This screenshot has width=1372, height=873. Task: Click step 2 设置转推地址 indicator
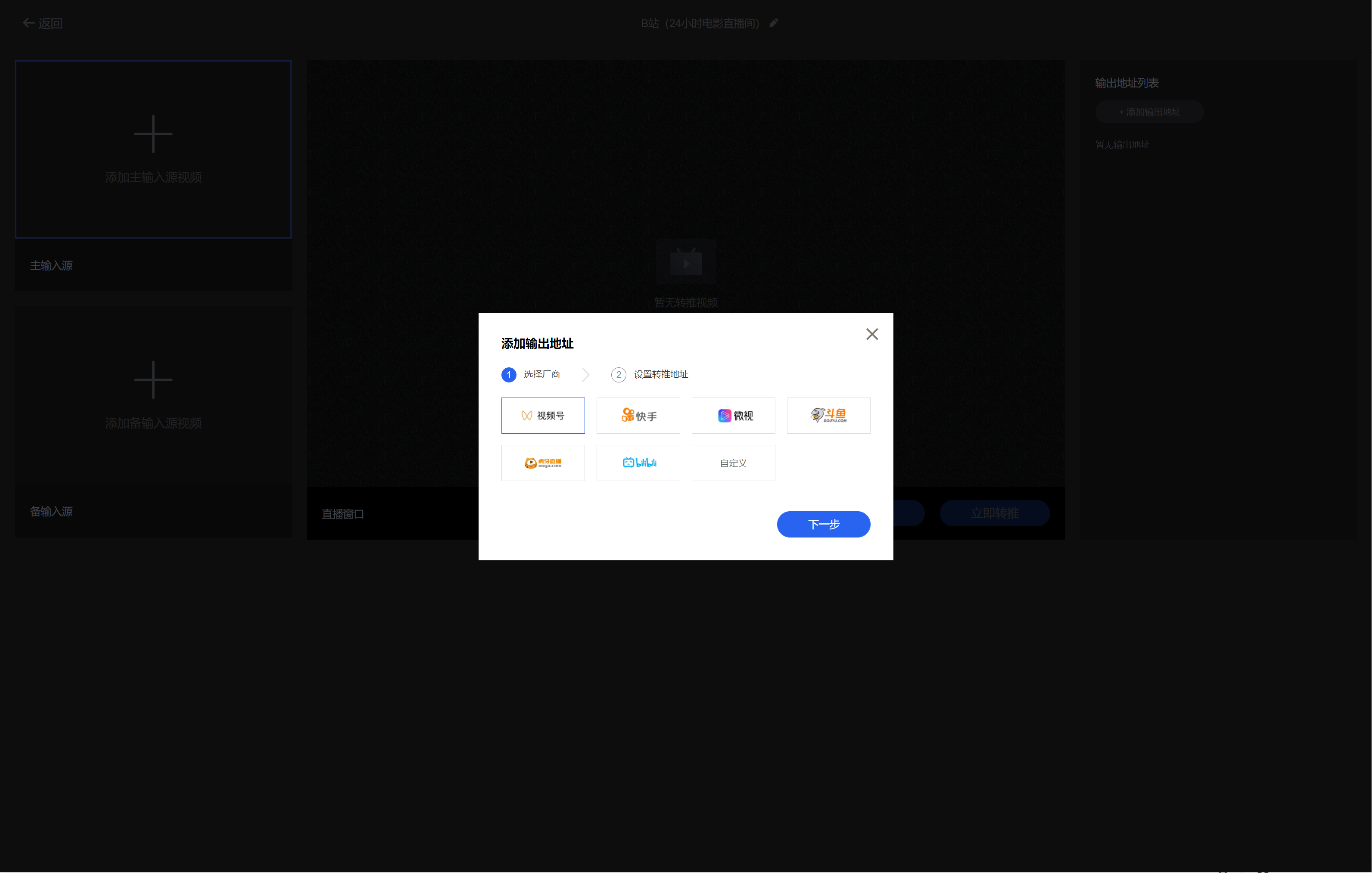pyautogui.click(x=618, y=375)
